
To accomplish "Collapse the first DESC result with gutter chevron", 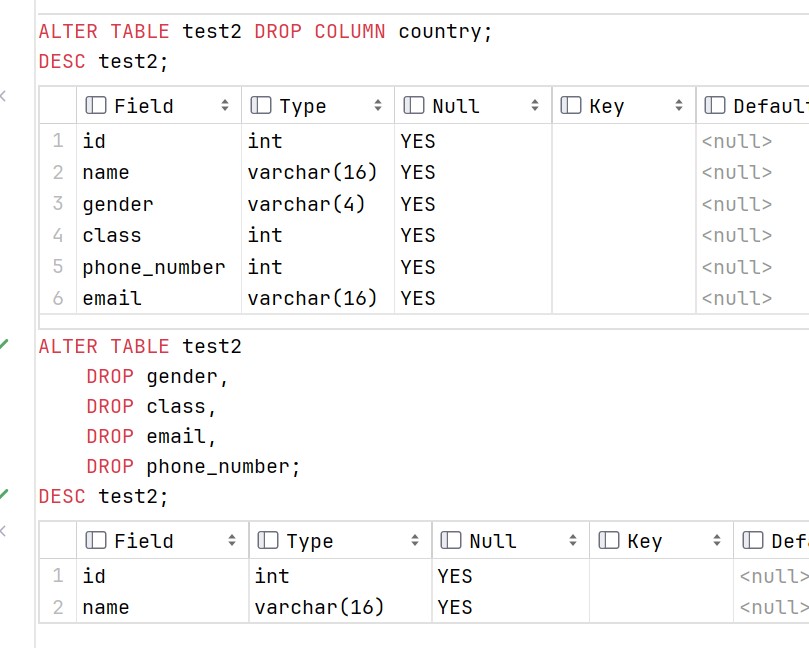I will [3, 95].
